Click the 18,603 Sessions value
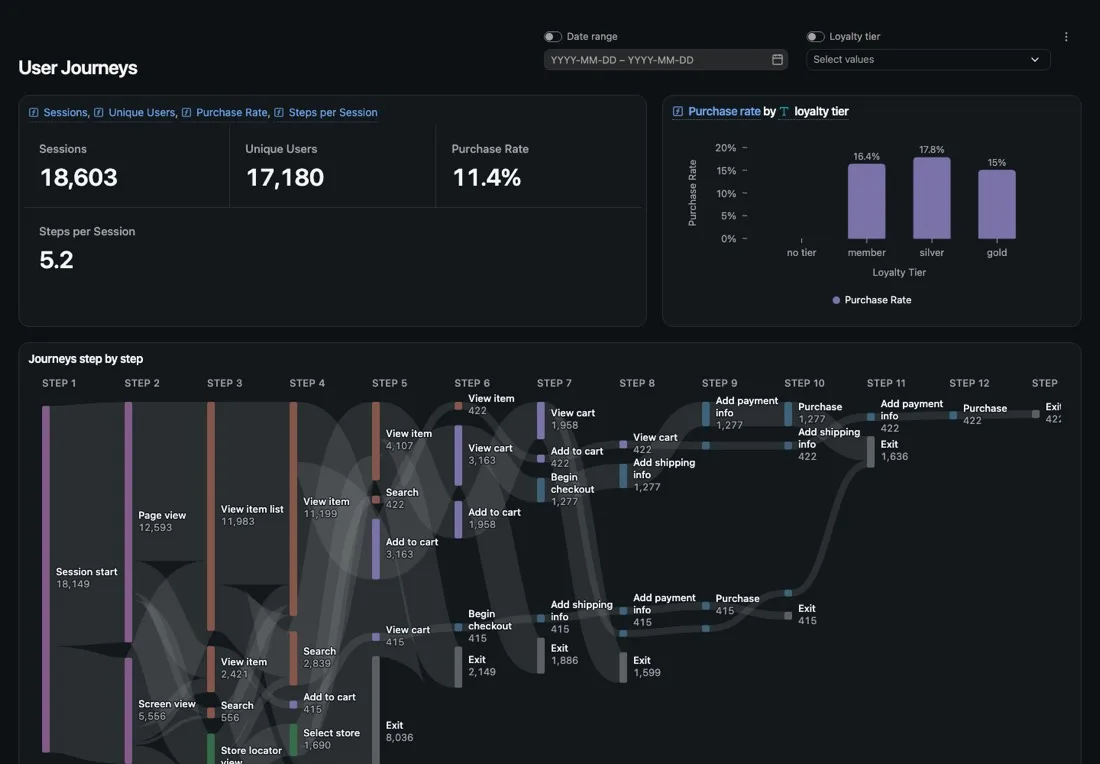Viewport: 1100px width, 764px height. click(x=79, y=177)
